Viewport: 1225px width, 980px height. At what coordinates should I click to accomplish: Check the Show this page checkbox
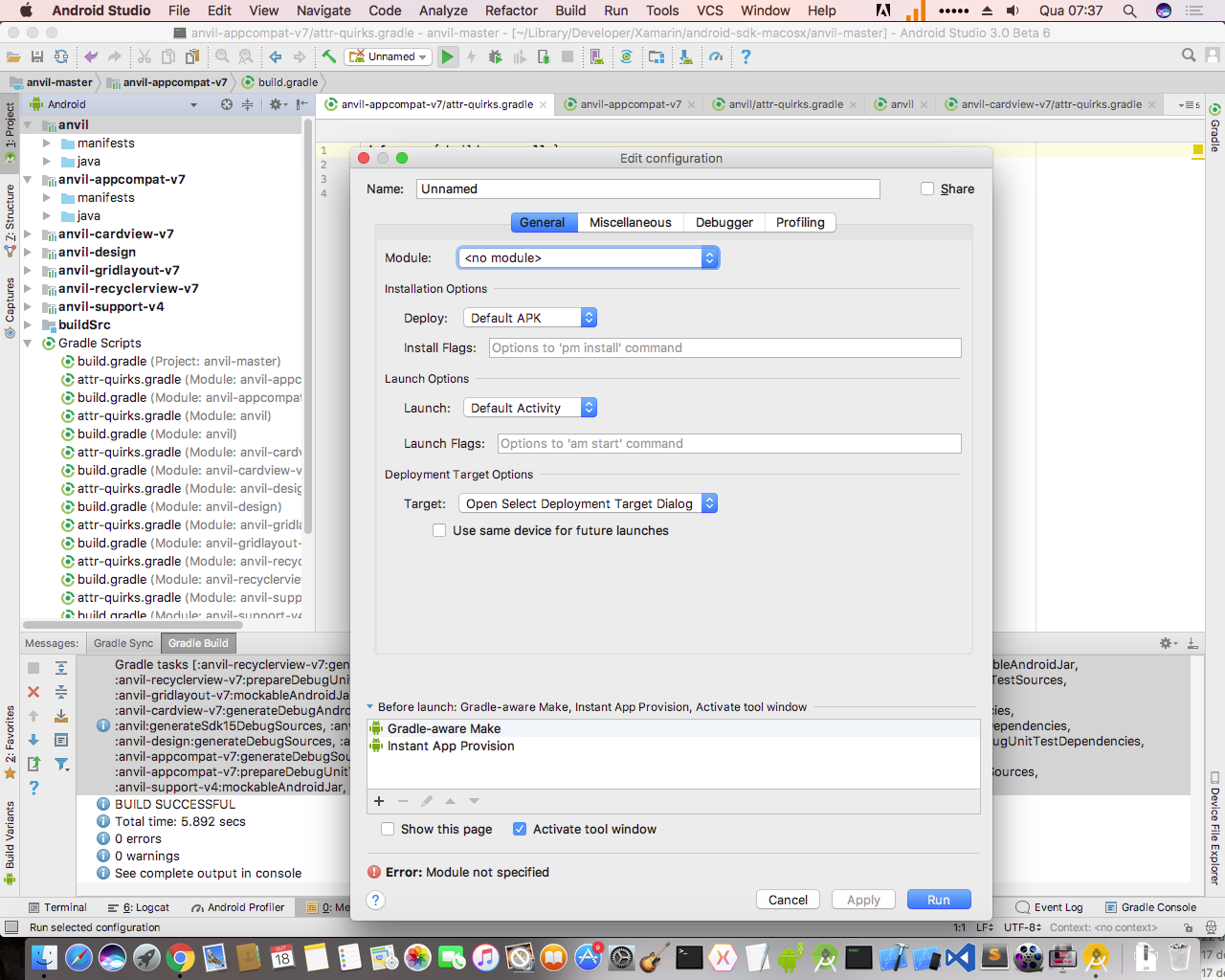(388, 829)
